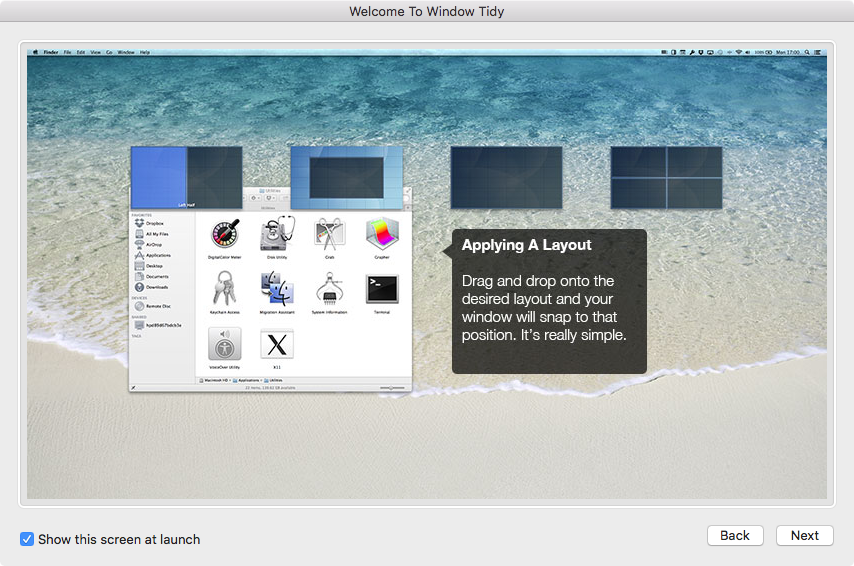This screenshot has height=566, width=854.
Task: Open the File menu in the tutorial
Action: (68, 52)
